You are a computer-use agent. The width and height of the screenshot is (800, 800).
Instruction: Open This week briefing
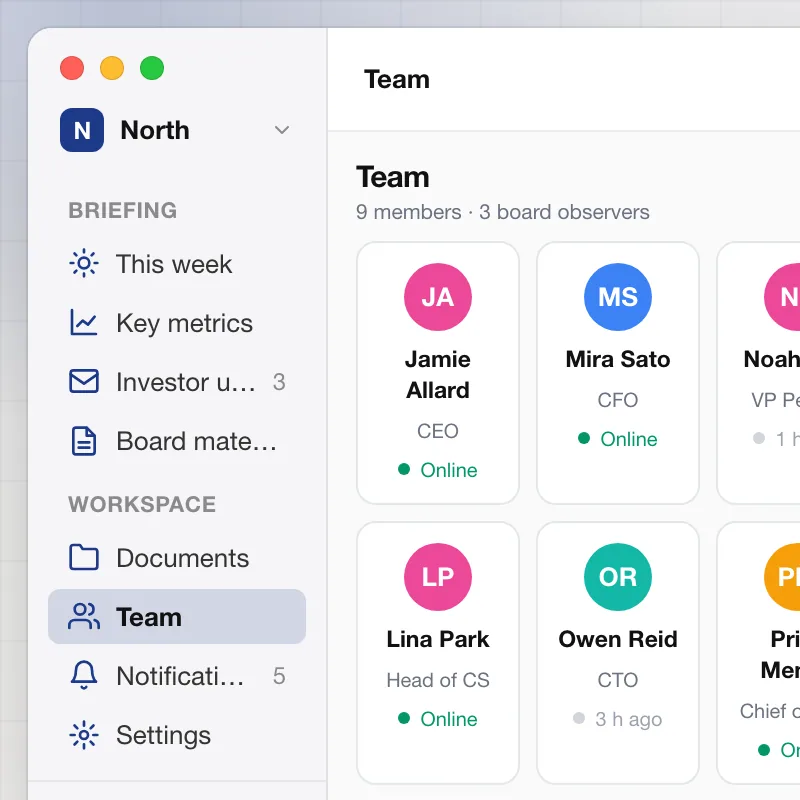click(177, 264)
